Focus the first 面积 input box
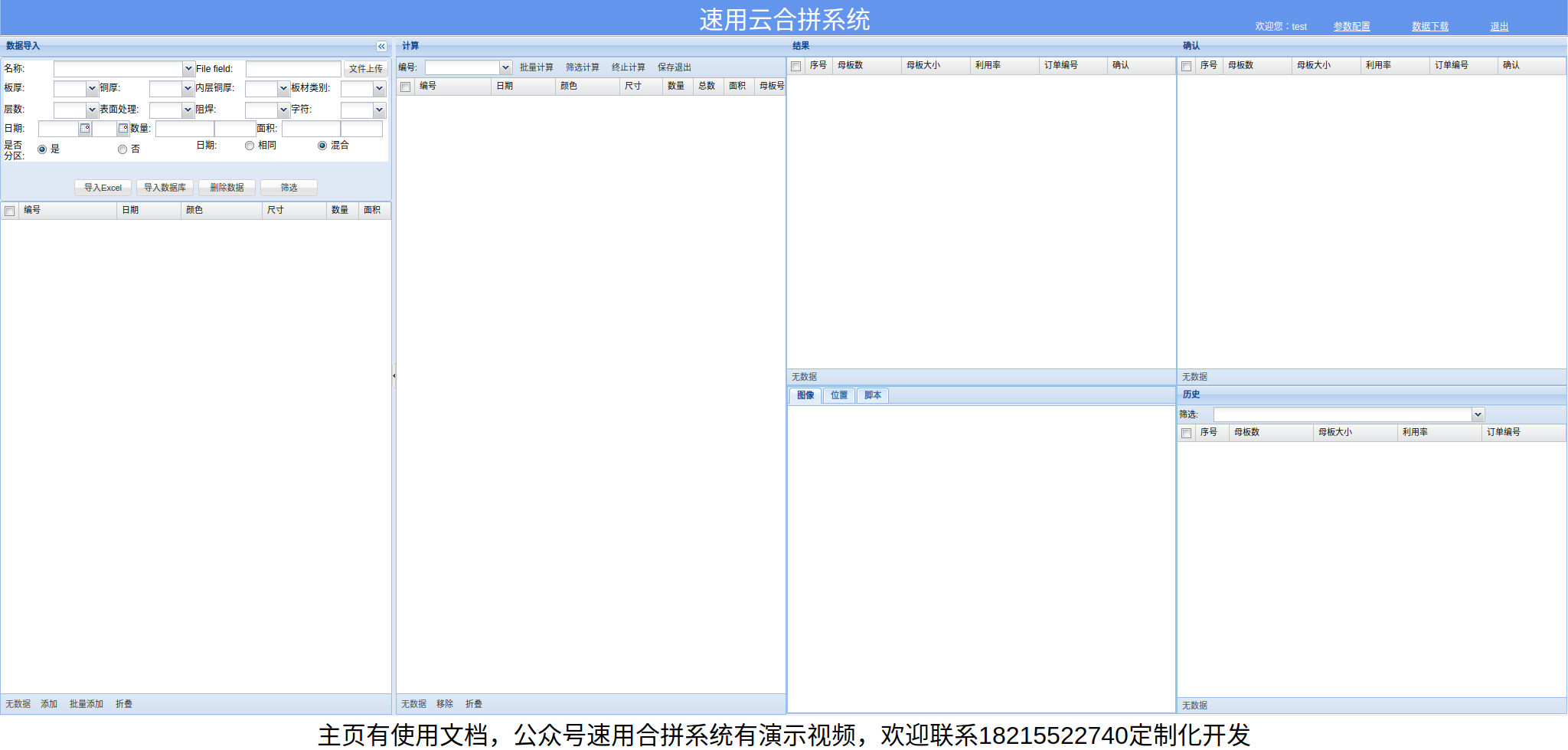 pos(311,129)
